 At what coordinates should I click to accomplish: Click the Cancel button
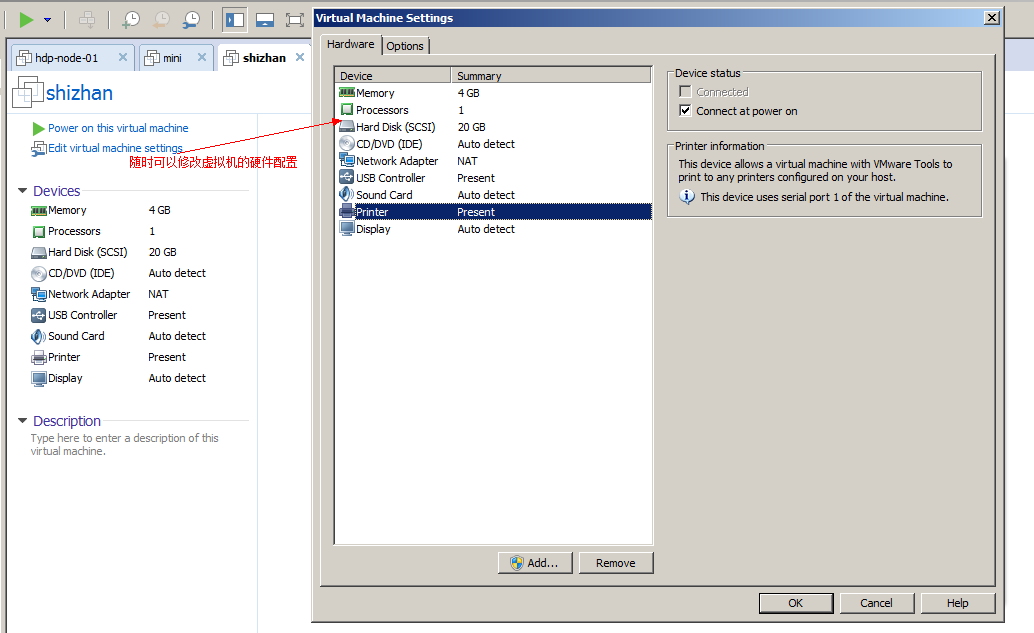coord(876,603)
